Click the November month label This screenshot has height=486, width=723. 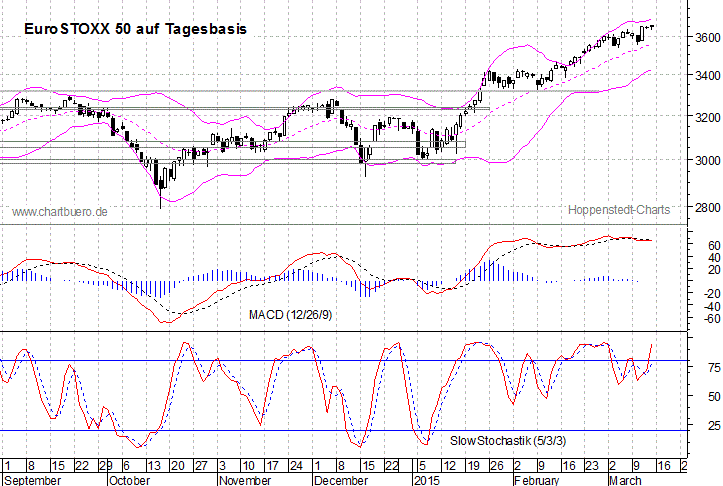click(245, 480)
